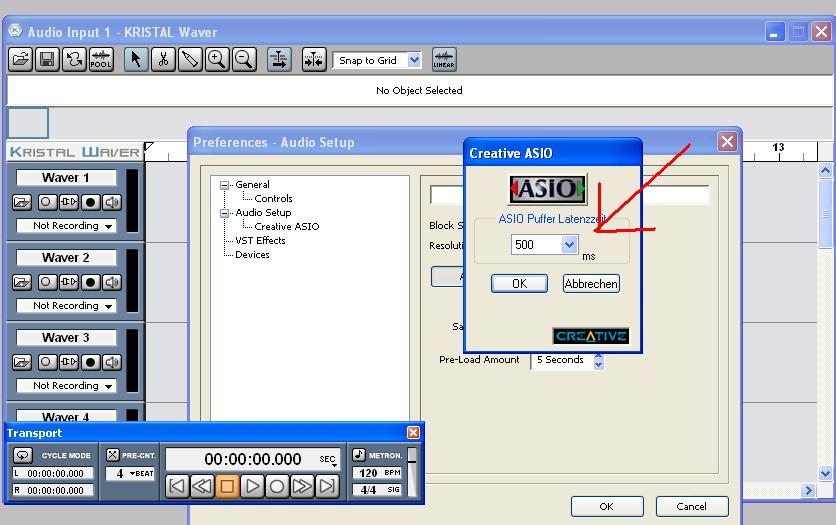Arm Waver 1 record button
The image size is (836, 525).
(90, 202)
